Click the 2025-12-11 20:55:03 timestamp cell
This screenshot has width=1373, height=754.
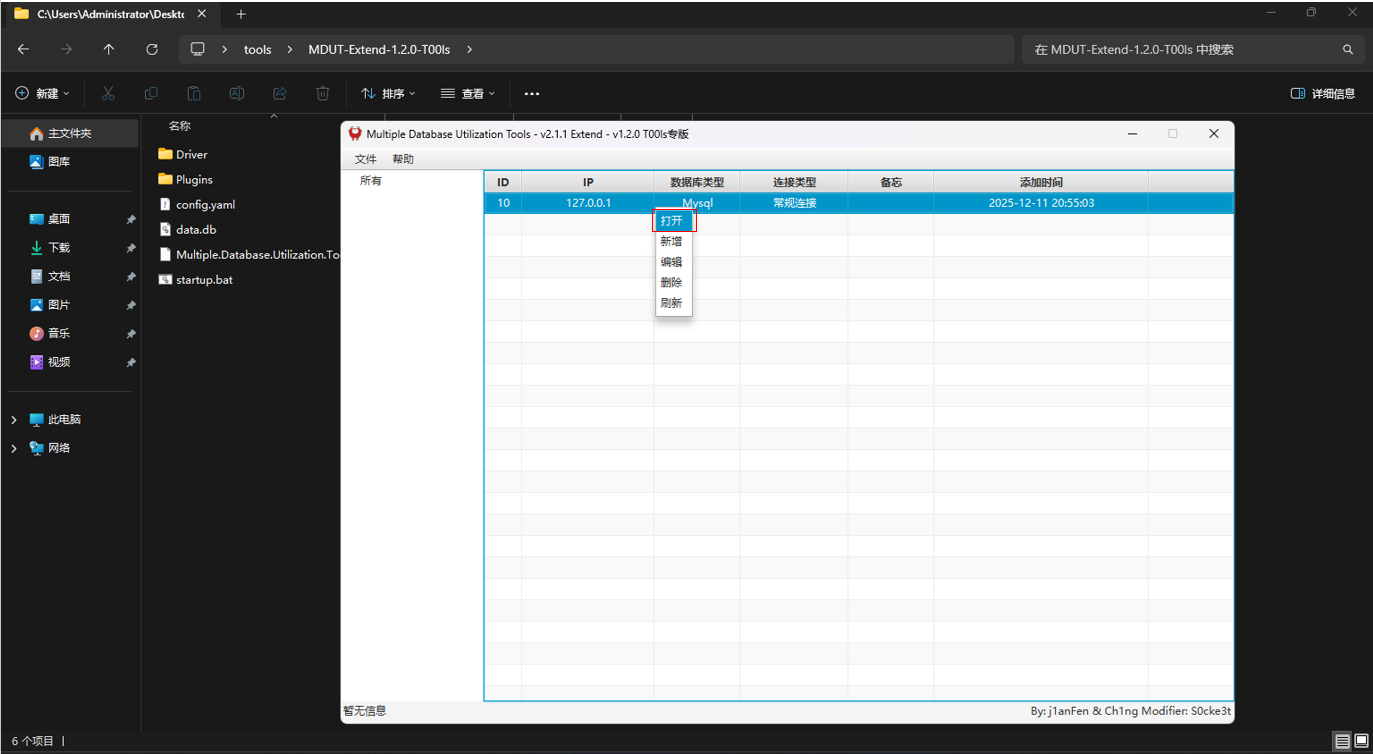click(1041, 203)
